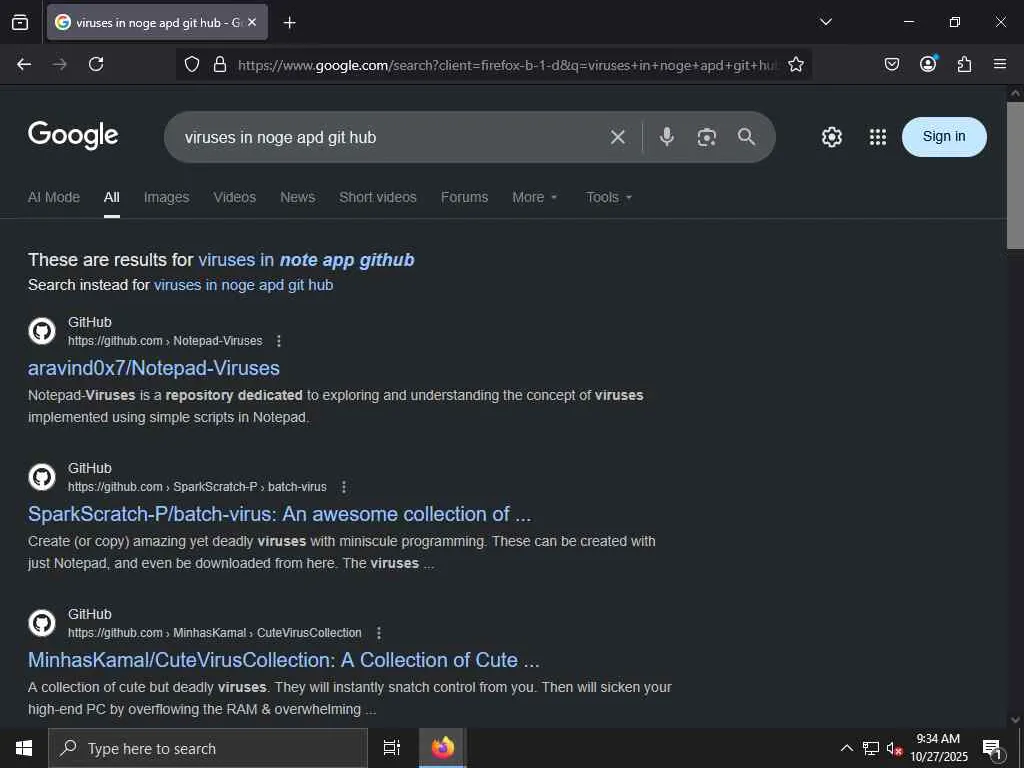Open the Firefox hamburger menu

[x=1000, y=64]
